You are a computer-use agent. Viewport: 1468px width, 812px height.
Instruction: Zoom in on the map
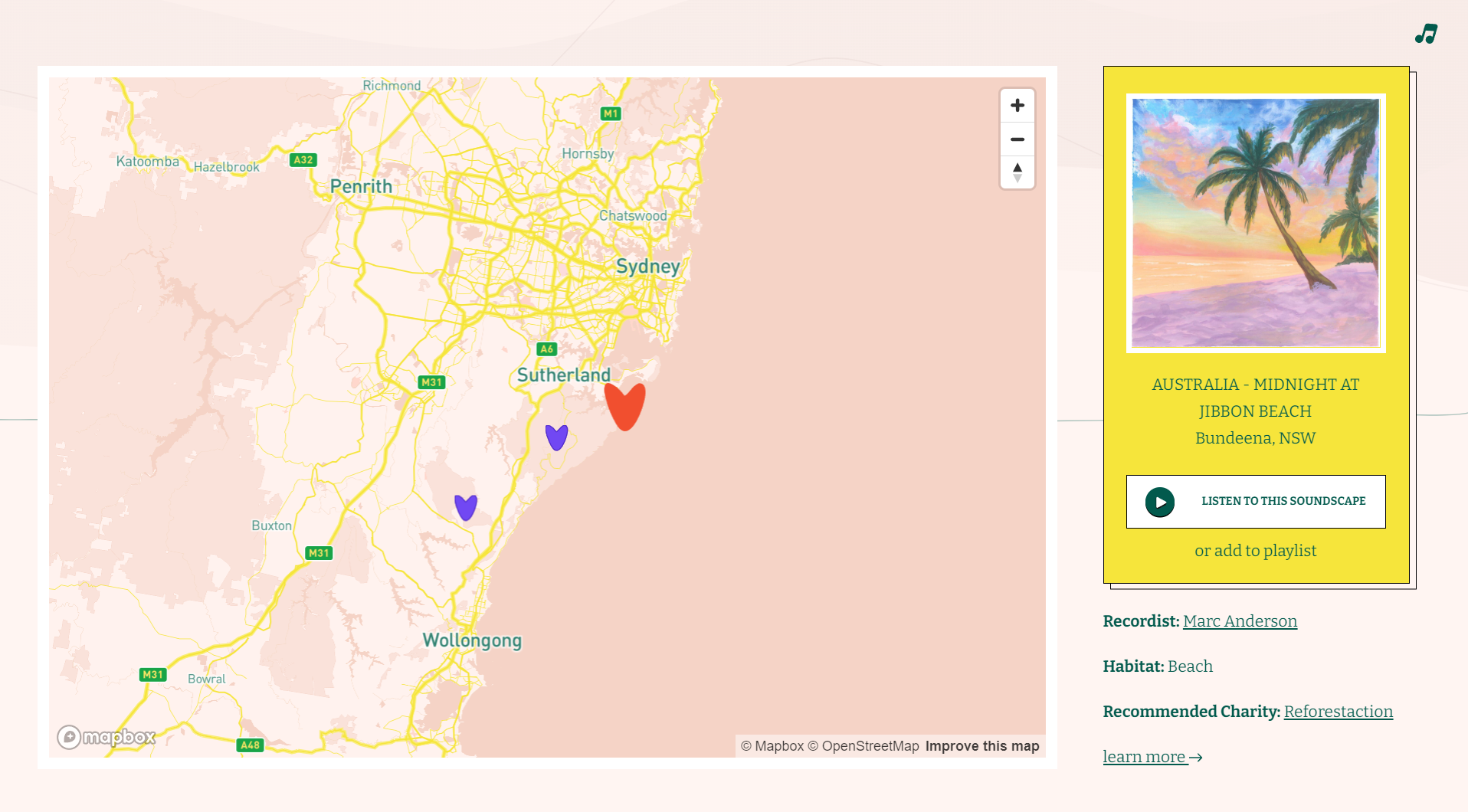1017,106
